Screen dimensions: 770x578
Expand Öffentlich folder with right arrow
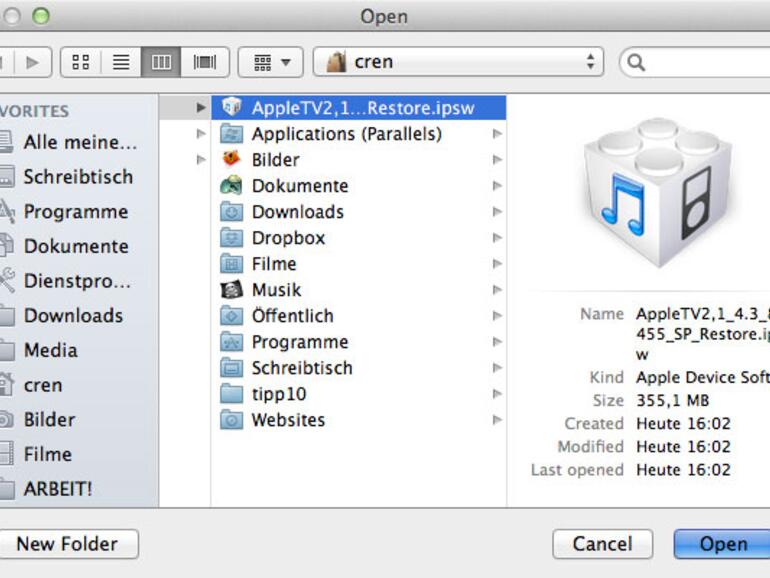coord(497,316)
